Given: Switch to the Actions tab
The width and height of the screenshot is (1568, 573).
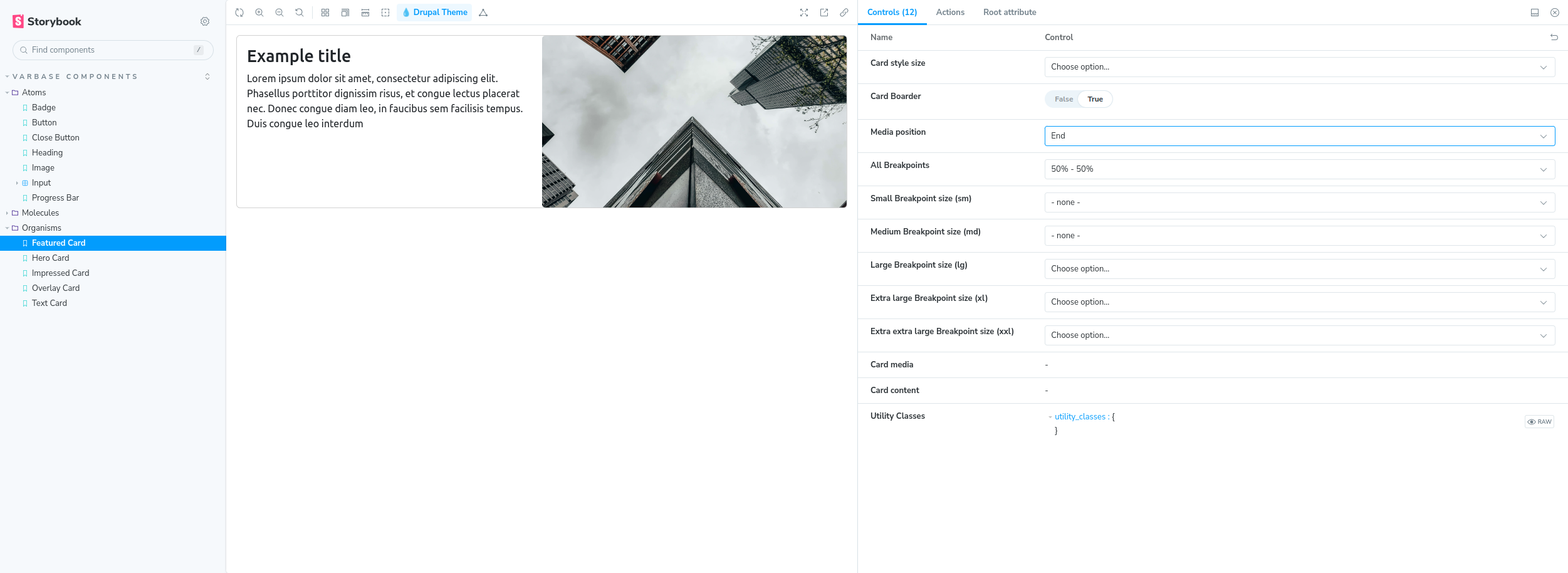Looking at the screenshot, I should [x=950, y=13].
